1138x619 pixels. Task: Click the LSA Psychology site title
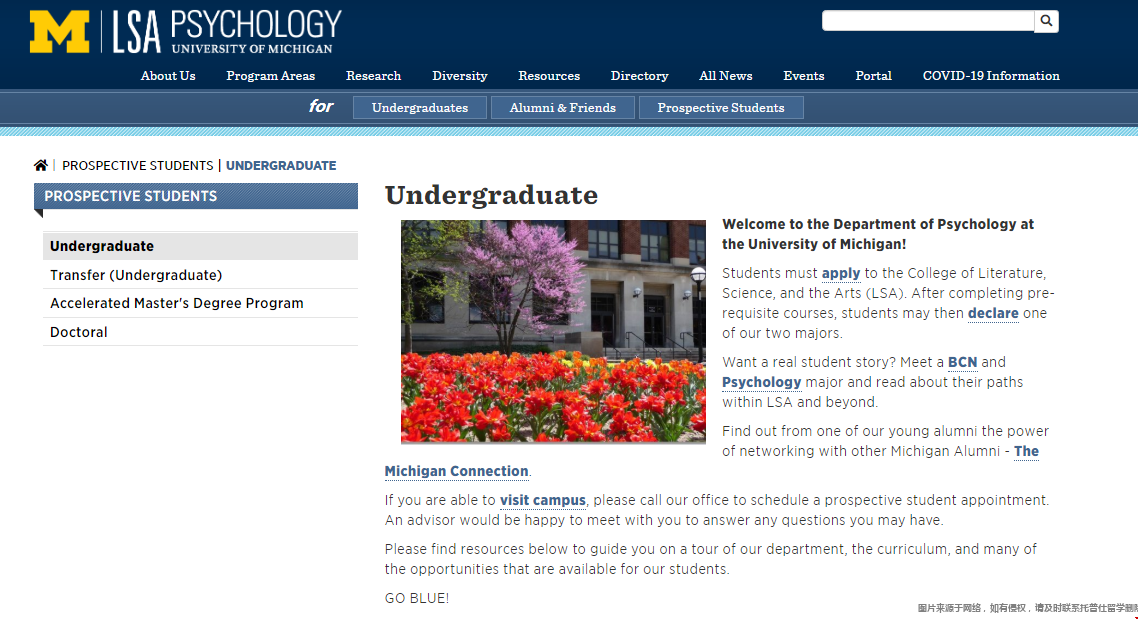click(x=226, y=32)
